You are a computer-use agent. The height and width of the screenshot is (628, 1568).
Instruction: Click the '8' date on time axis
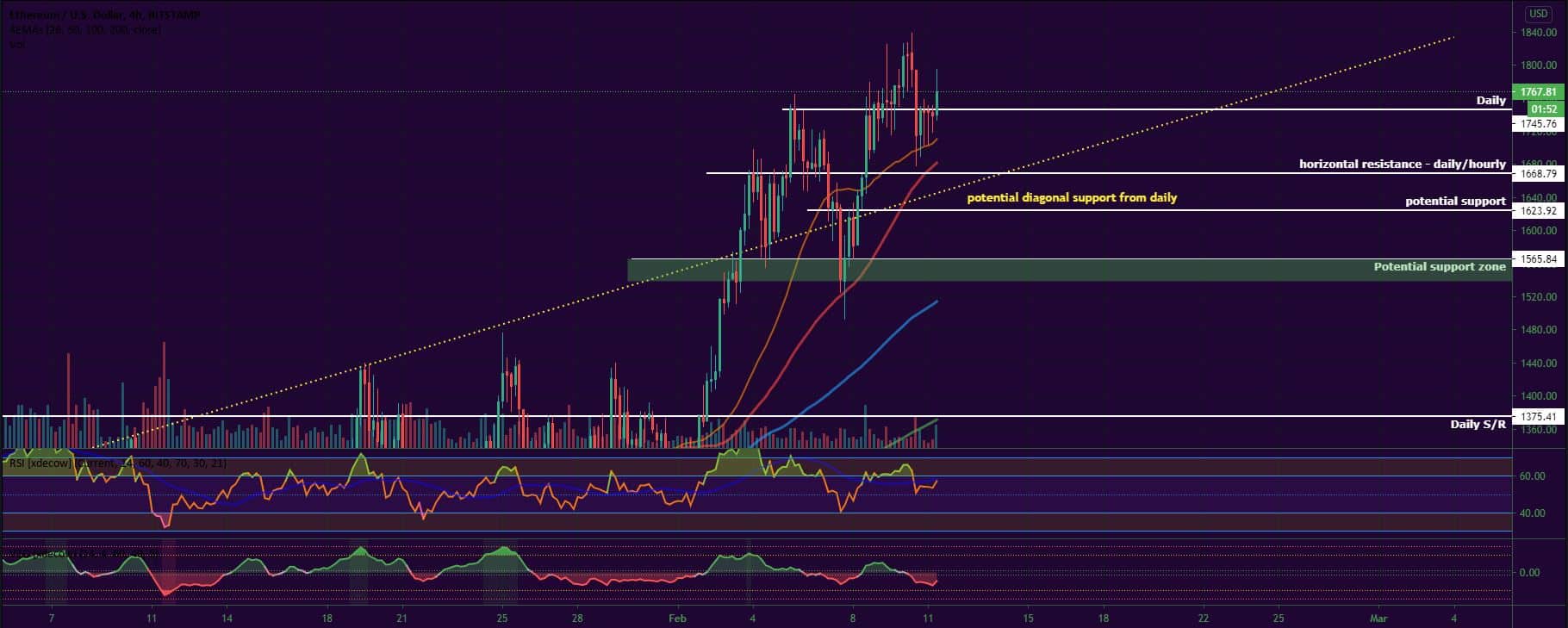click(853, 619)
